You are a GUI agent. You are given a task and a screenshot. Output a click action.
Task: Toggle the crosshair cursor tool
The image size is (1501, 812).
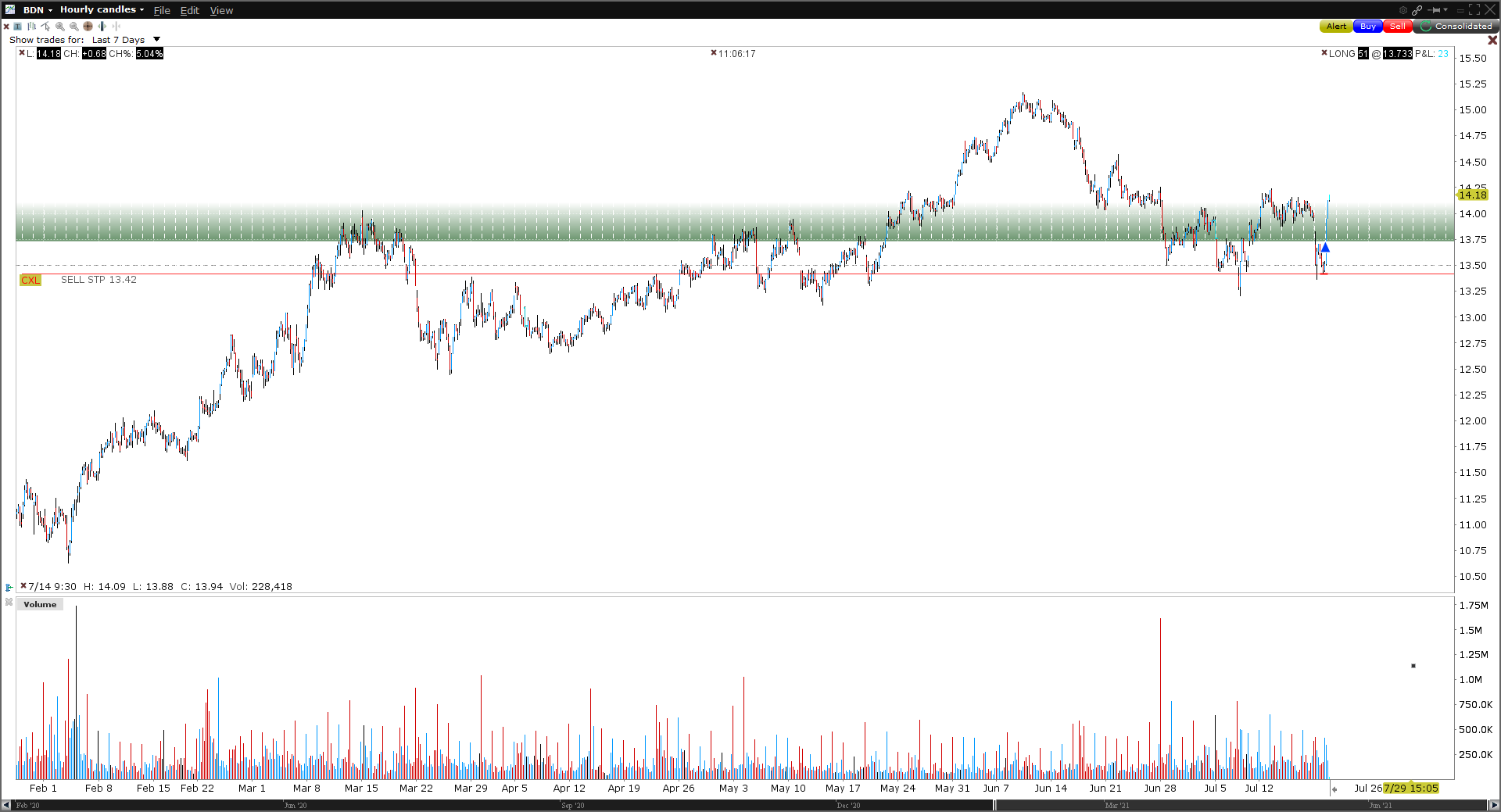point(88,27)
